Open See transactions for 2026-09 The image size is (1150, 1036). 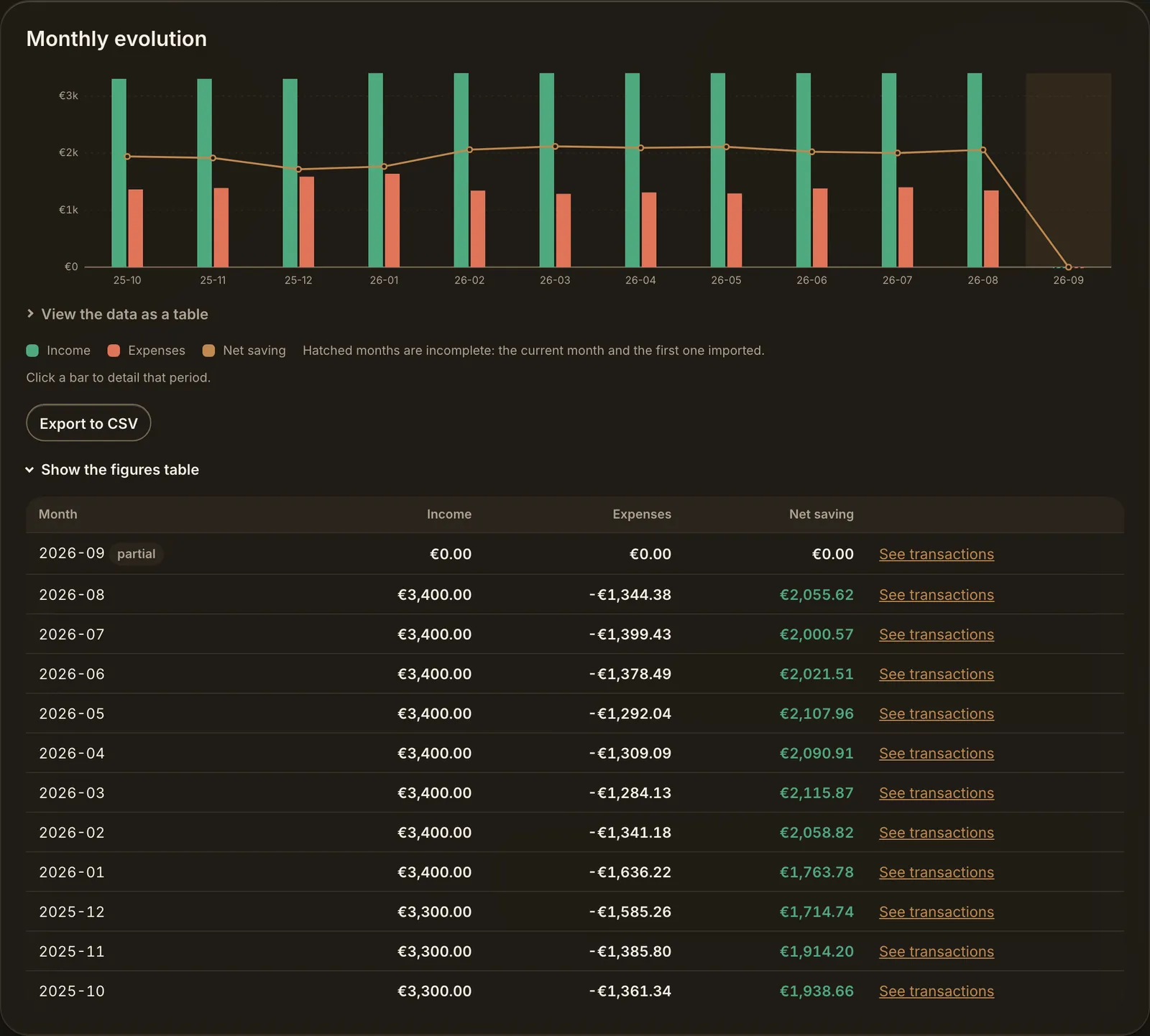pyautogui.click(x=937, y=554)
